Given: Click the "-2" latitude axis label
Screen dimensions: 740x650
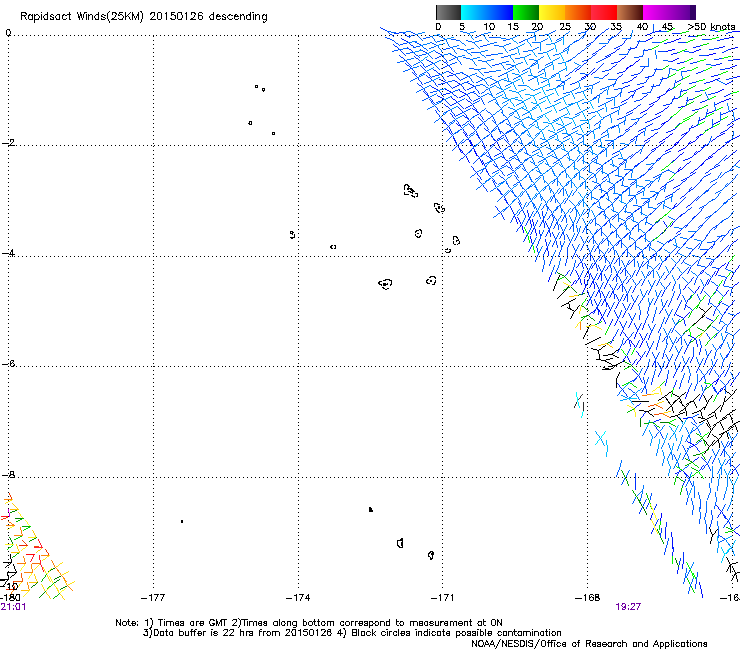Looking at the screenshot, I should coord(8,143).
